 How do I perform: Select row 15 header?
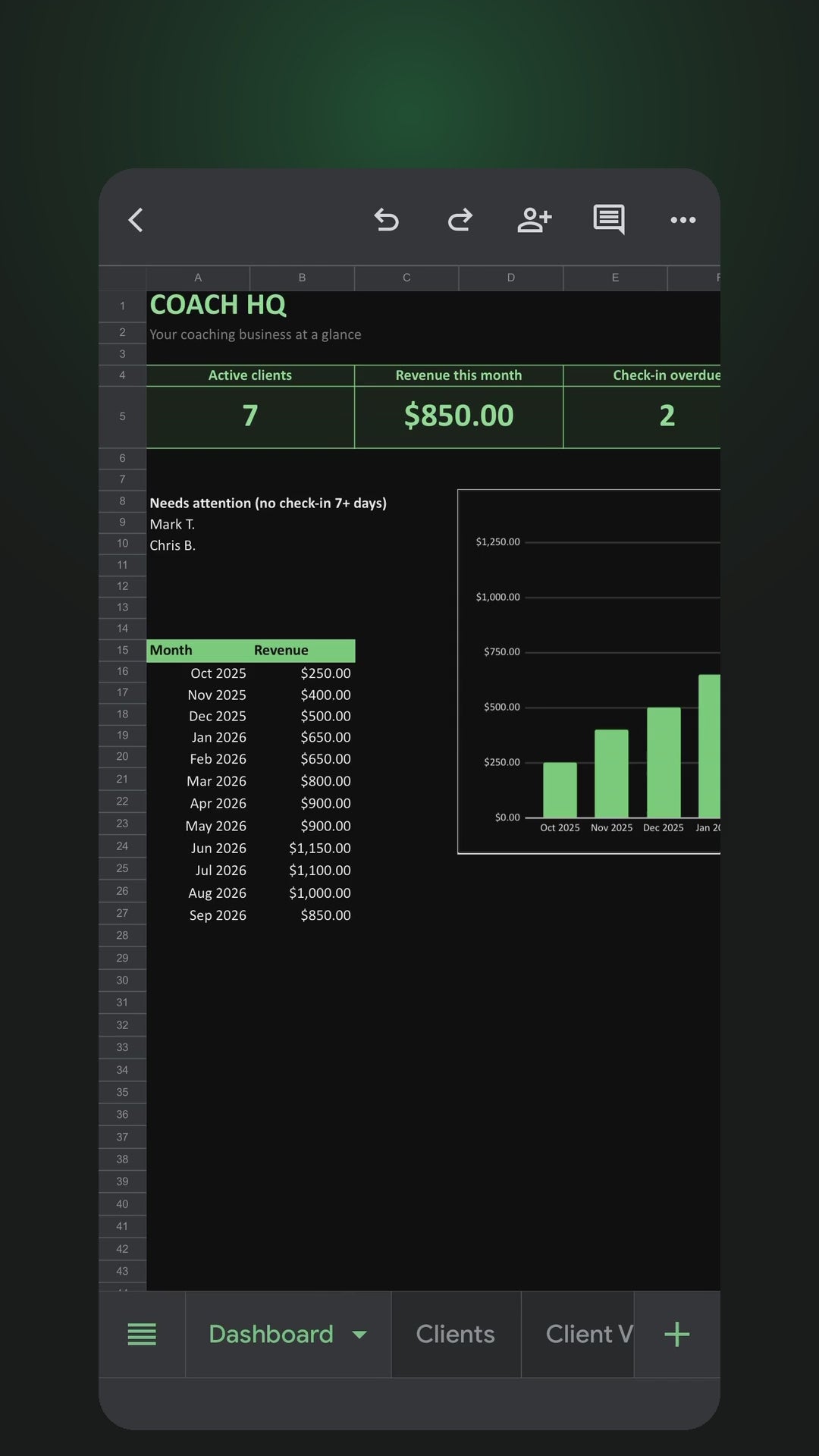point(122,650)
